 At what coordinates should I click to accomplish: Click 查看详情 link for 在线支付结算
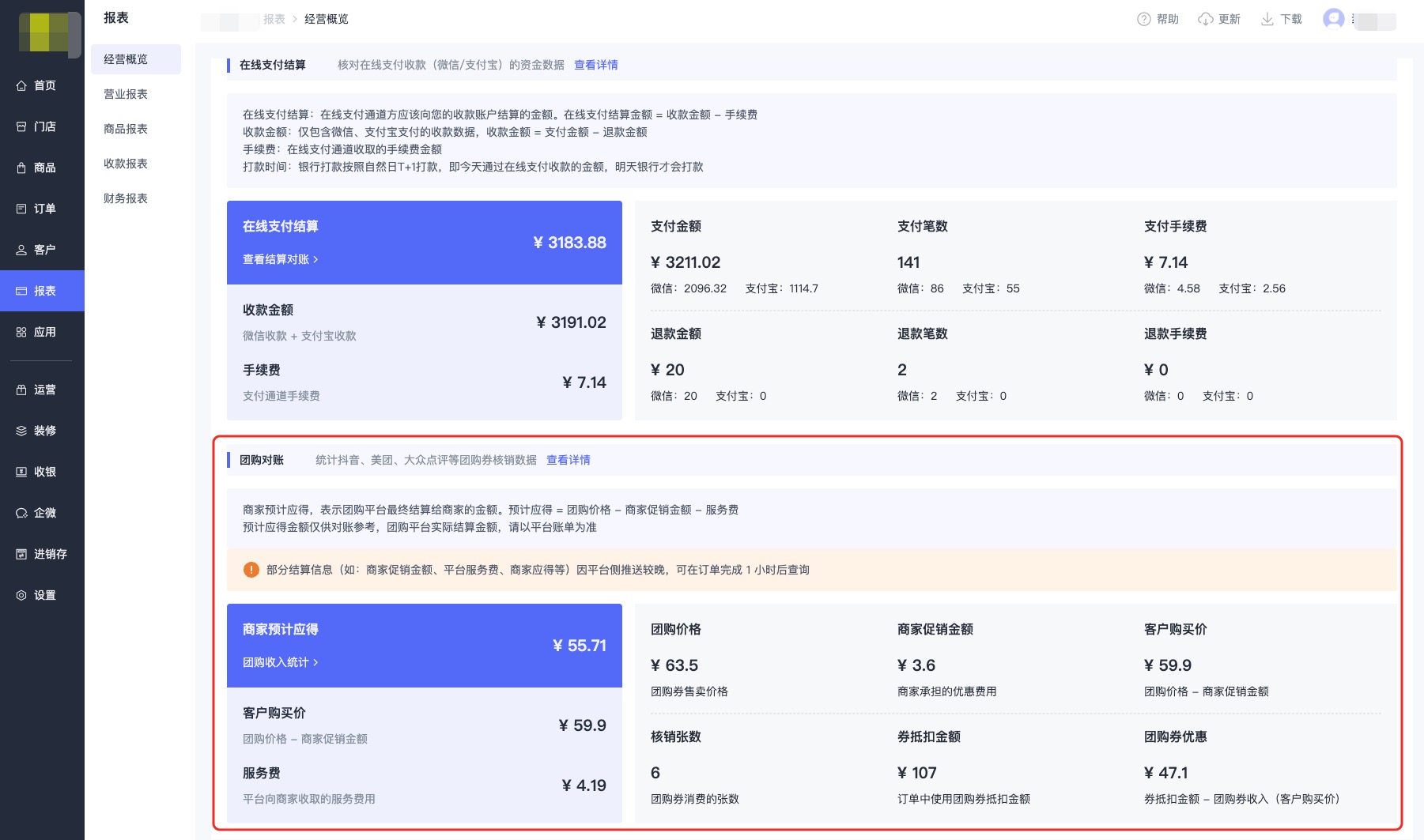[595, 65]
